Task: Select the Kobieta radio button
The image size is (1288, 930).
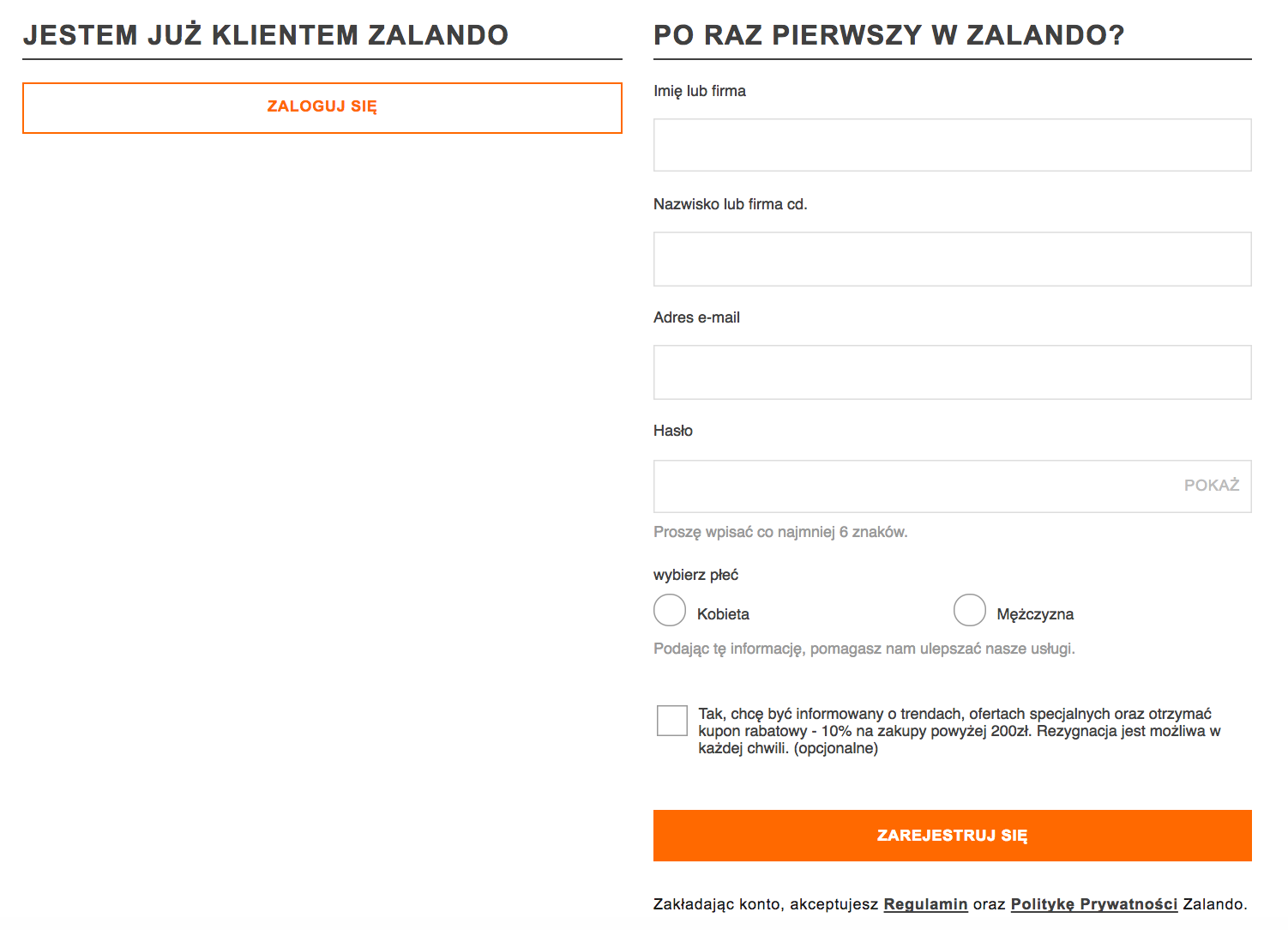Action: [670, 610]
